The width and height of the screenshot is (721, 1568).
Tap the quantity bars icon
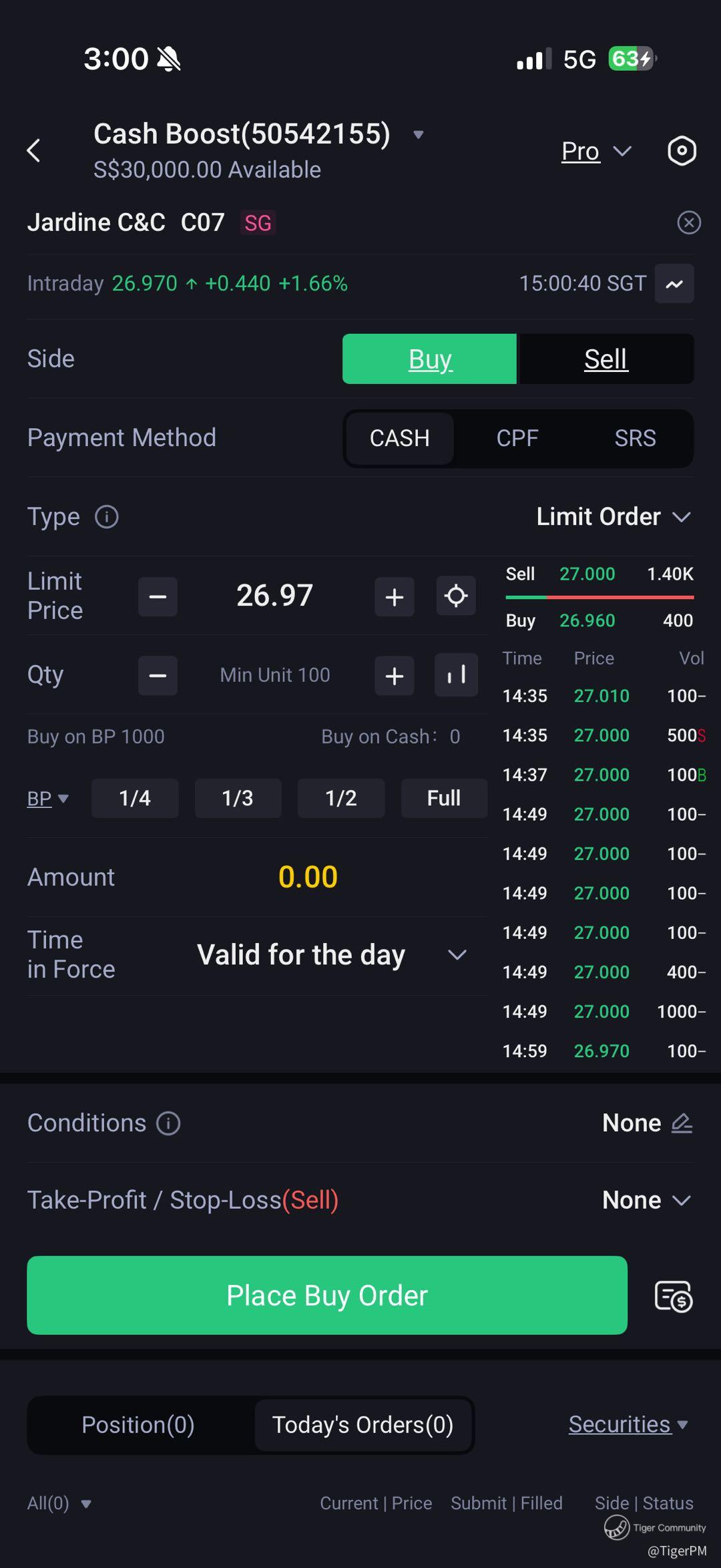tap(456, 675)
